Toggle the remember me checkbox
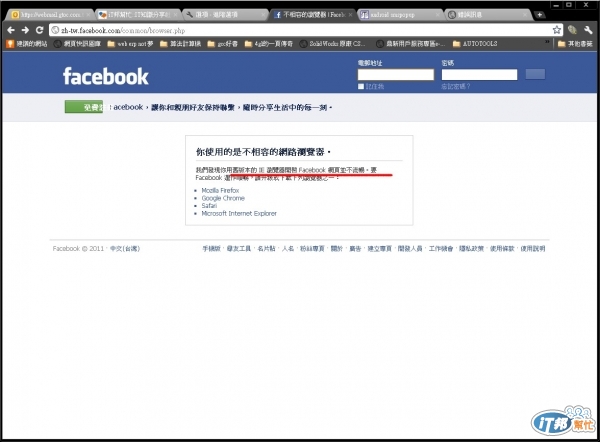This screenshot has width=600, height=442. (x=360, y=86)
